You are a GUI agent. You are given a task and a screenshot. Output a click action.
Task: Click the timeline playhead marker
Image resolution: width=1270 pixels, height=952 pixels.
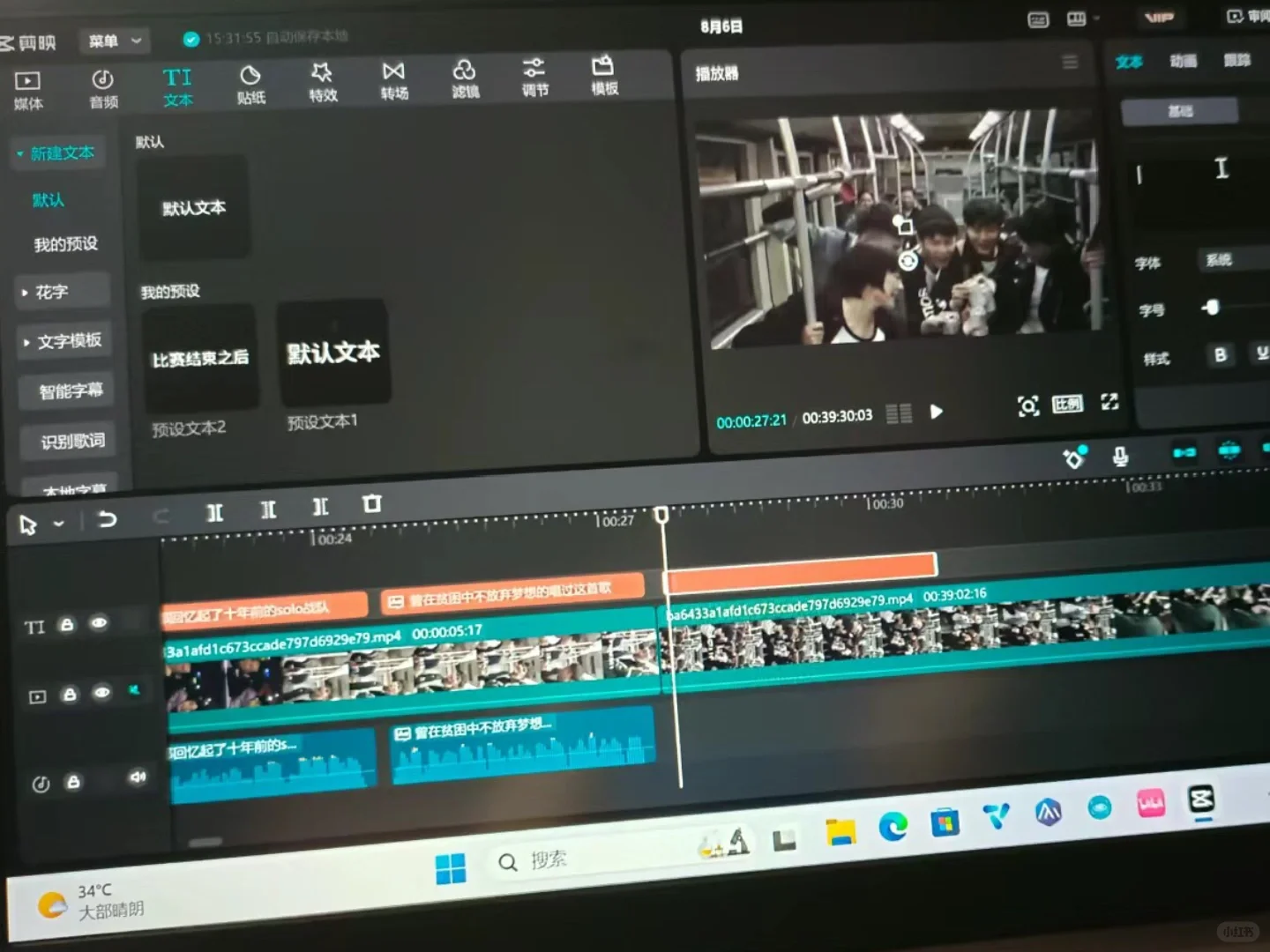tap(661, 514)
